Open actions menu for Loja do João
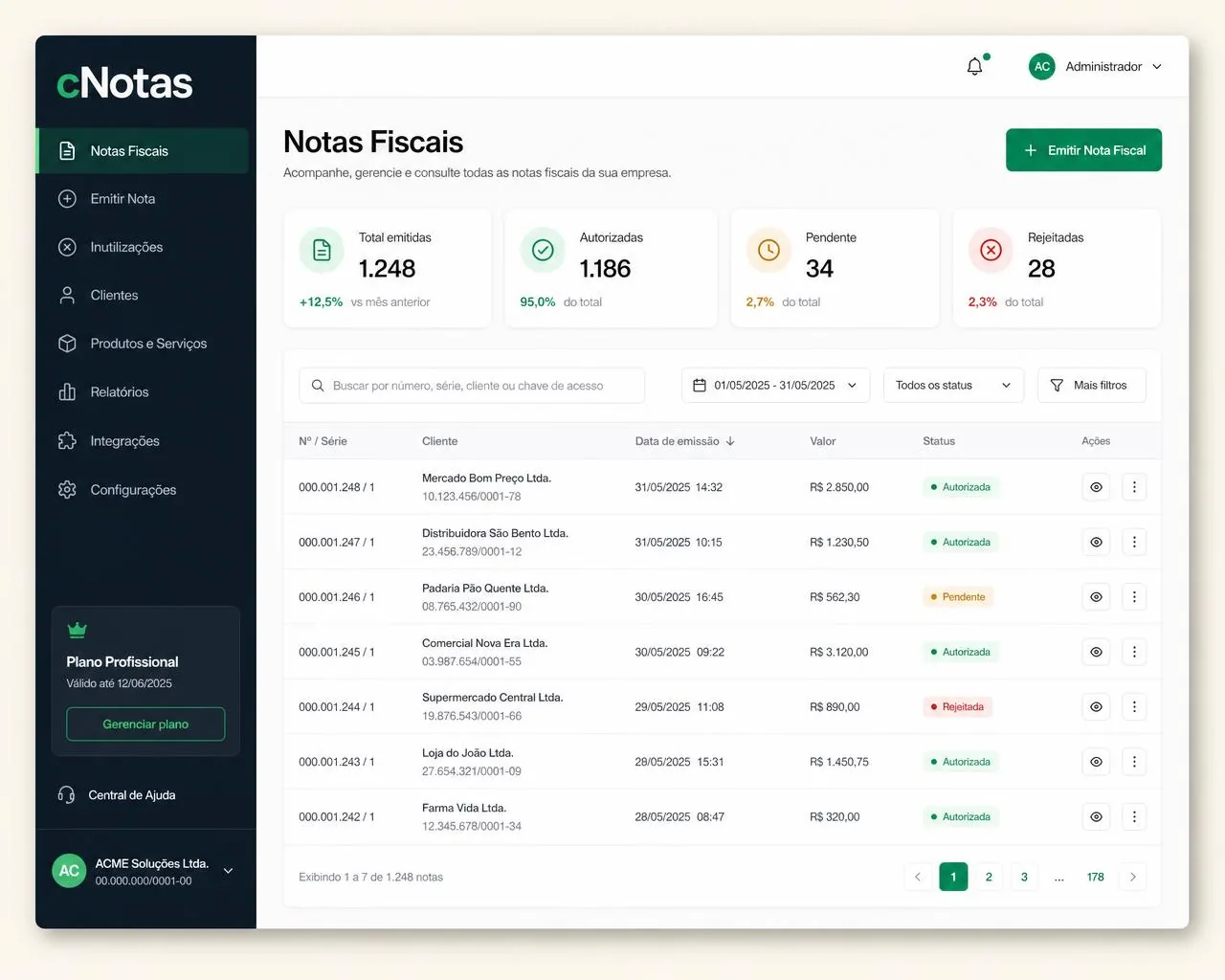This screenshot has width=1225, height=980. pyautogui.click(x=1134, y=762)
